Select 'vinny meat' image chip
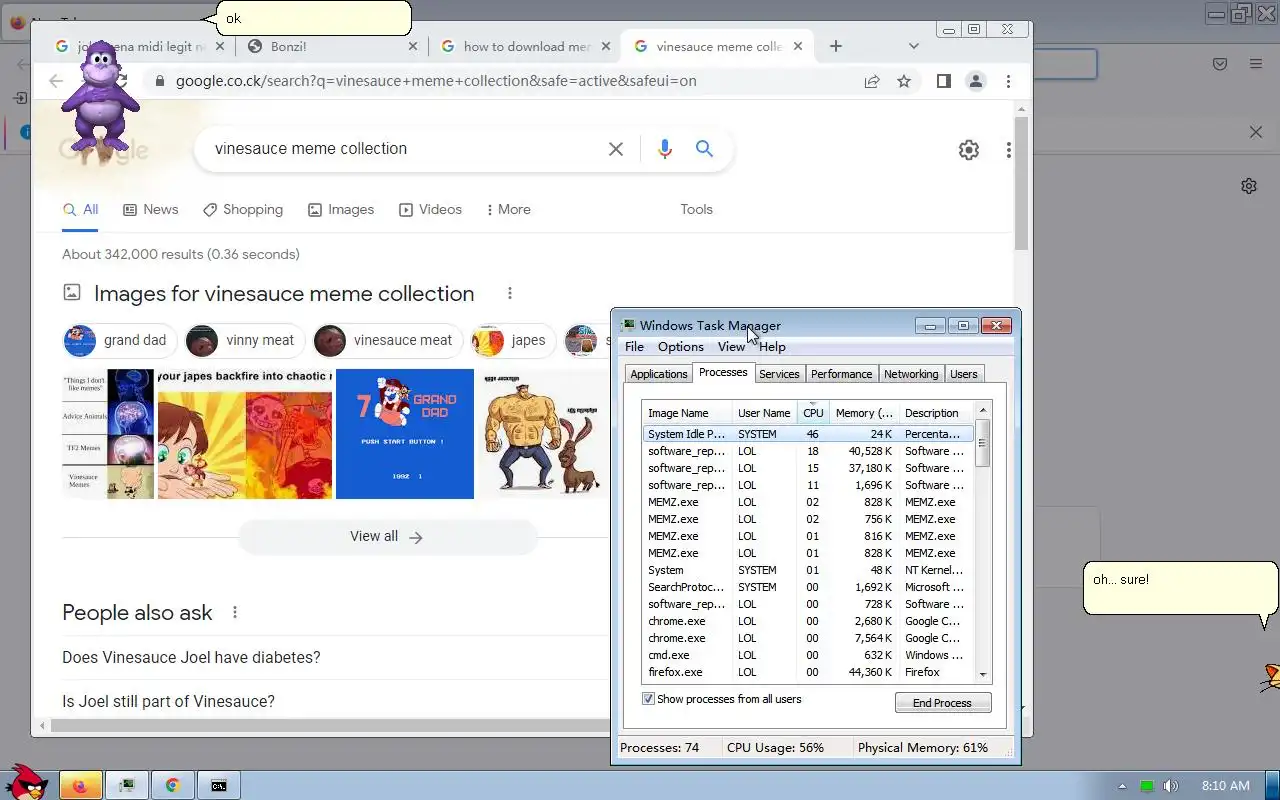 point(244,340)
